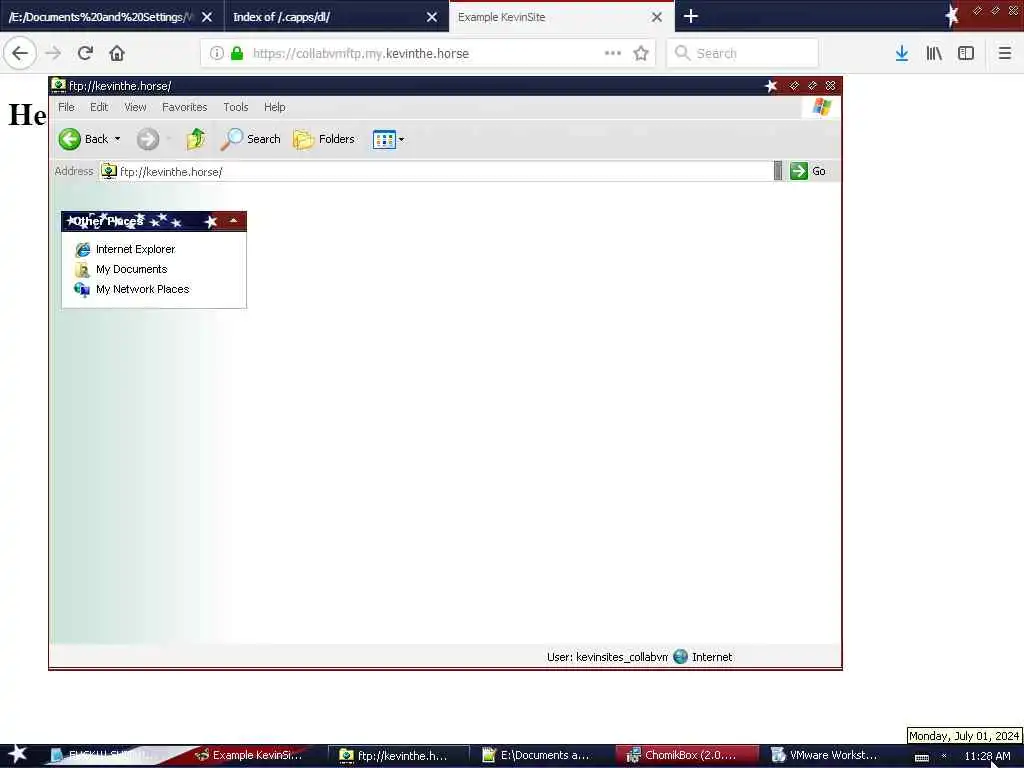Open Favorites menu in explorer

tap(184, 107)
